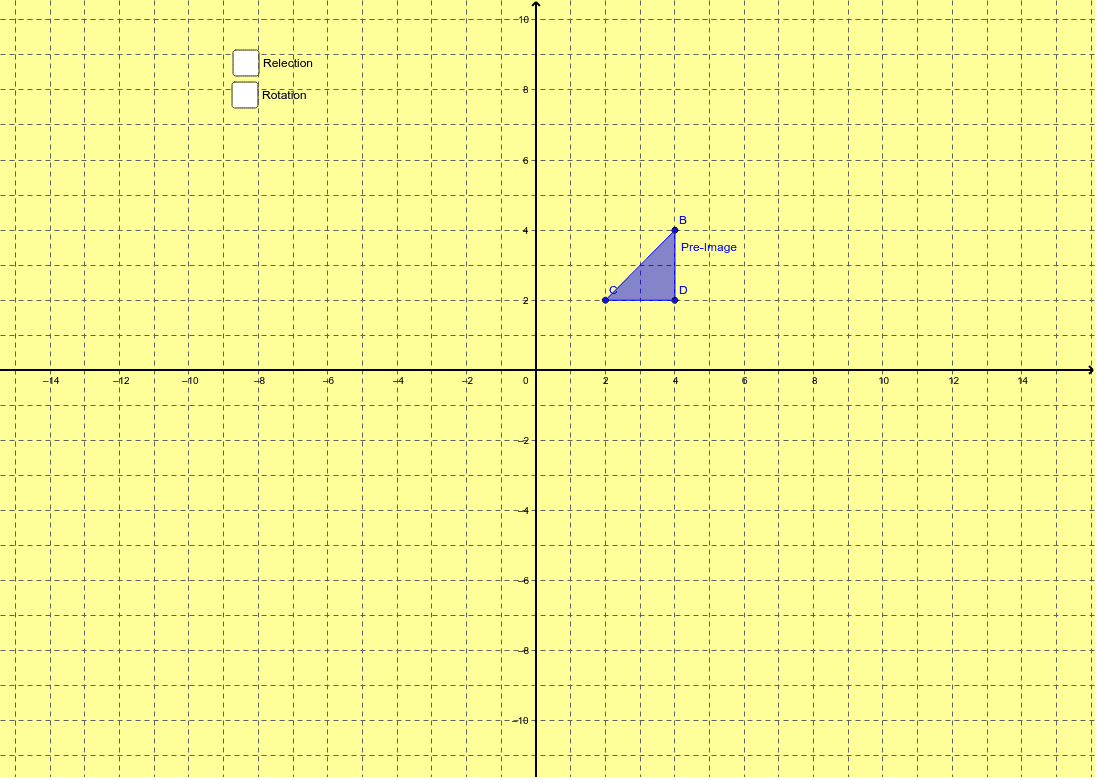This screenshot has width=1097, height=779.
Task: Click the x-axis label −14
Action: pyautogui.click(x=50, y=381)
